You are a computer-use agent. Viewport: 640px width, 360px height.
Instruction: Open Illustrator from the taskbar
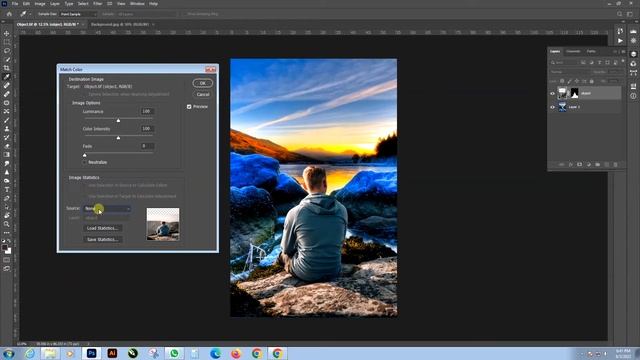click(112, 353)
